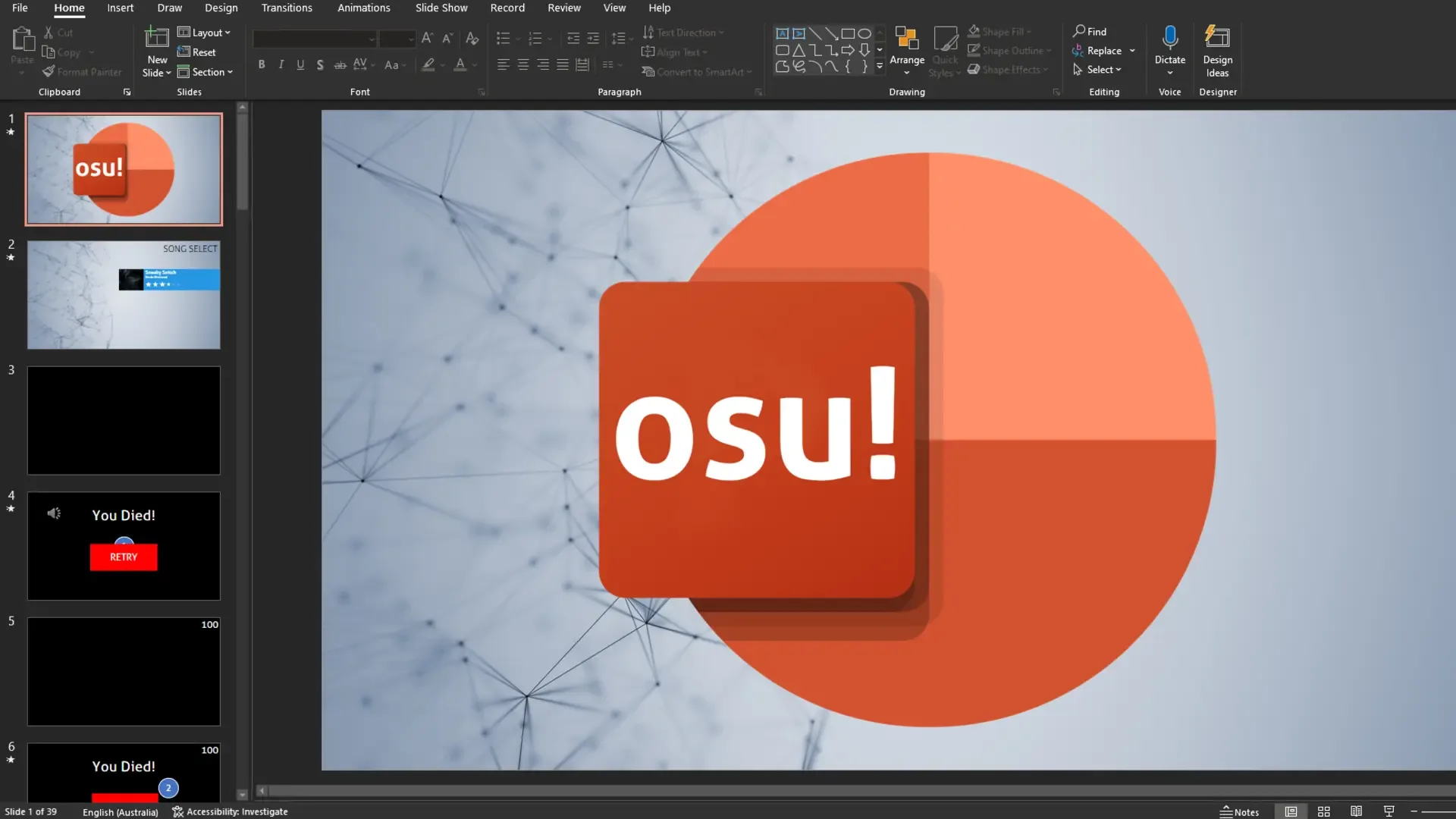Switch to Normal view icon
This screenshot has height=819, width=1456.
[x=1291, y=811]
